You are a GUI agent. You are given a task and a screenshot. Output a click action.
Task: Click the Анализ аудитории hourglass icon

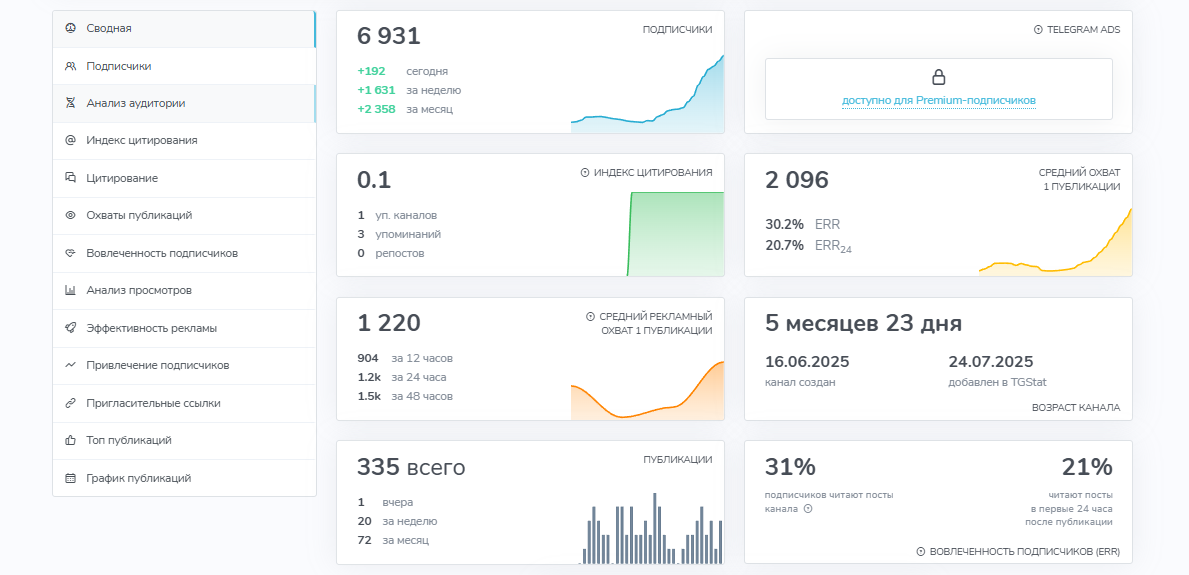click(x=70, y=103)
